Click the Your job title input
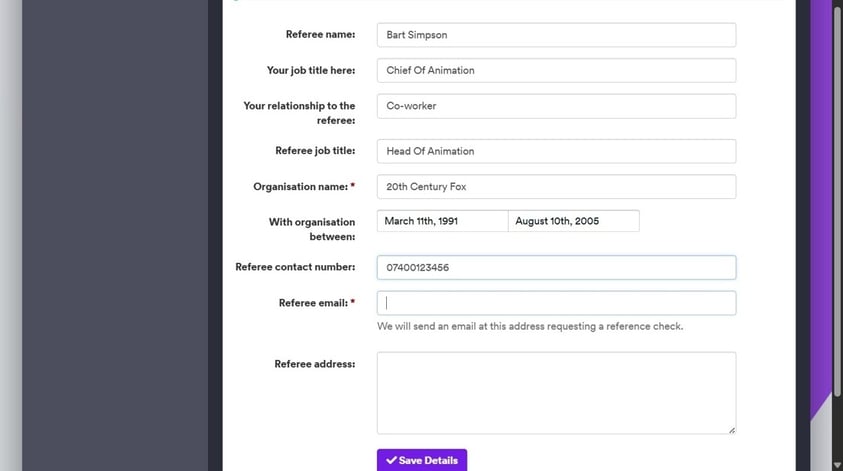 556,71
